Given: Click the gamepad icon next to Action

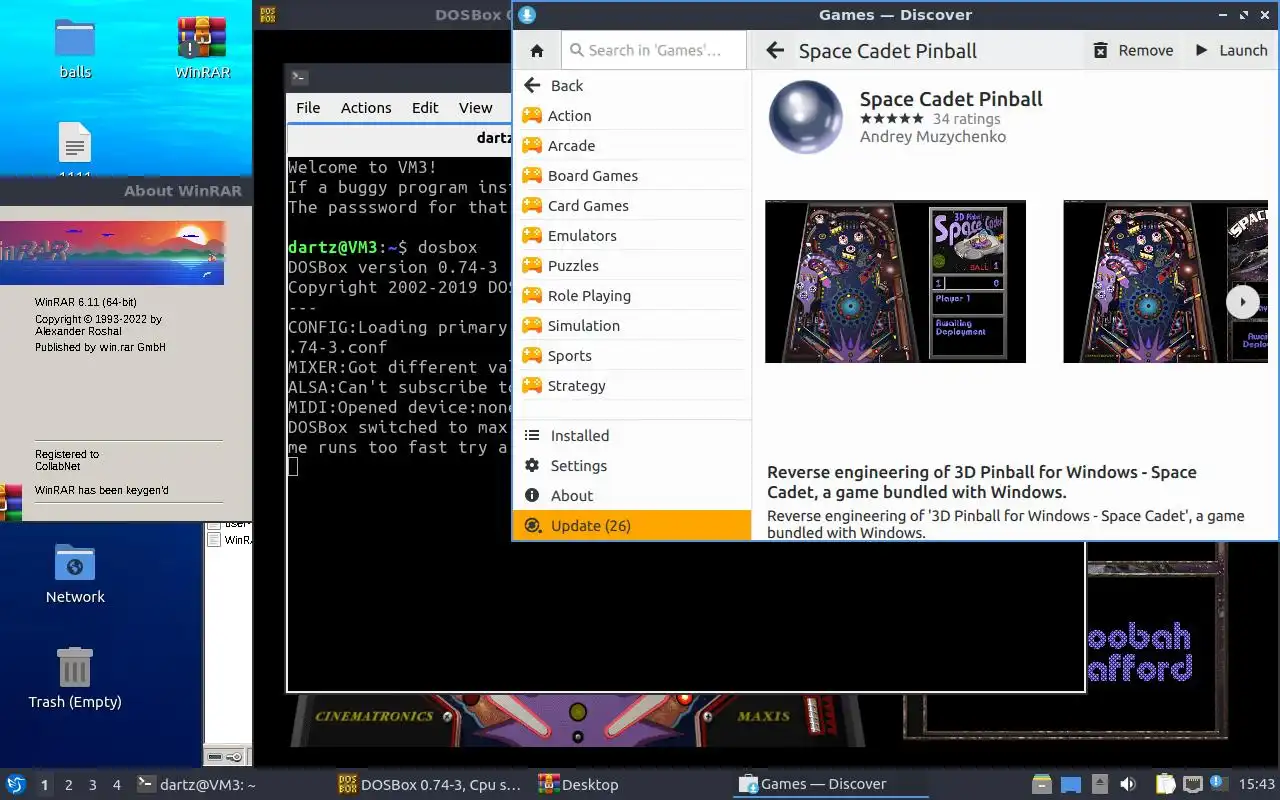Looking at the screenshot, I should click(532, 116).
